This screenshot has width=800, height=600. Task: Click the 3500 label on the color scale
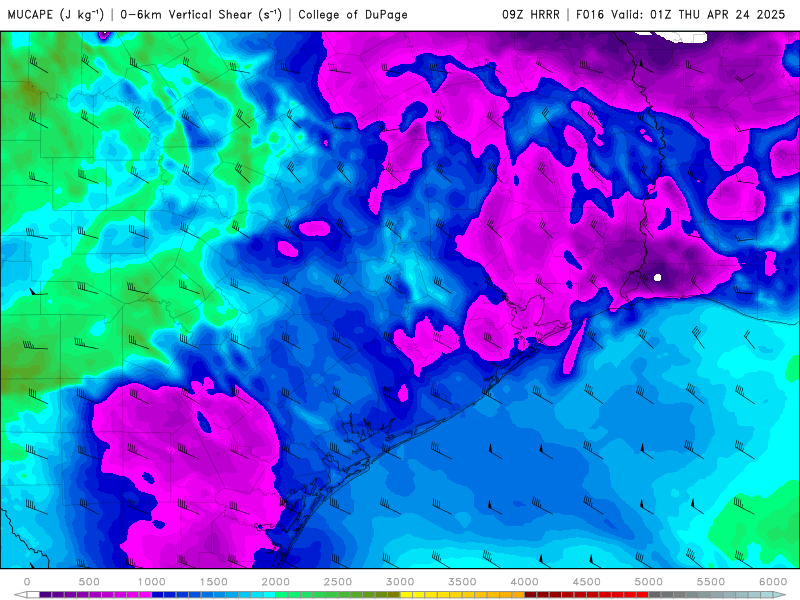click(x=462, y=582)
